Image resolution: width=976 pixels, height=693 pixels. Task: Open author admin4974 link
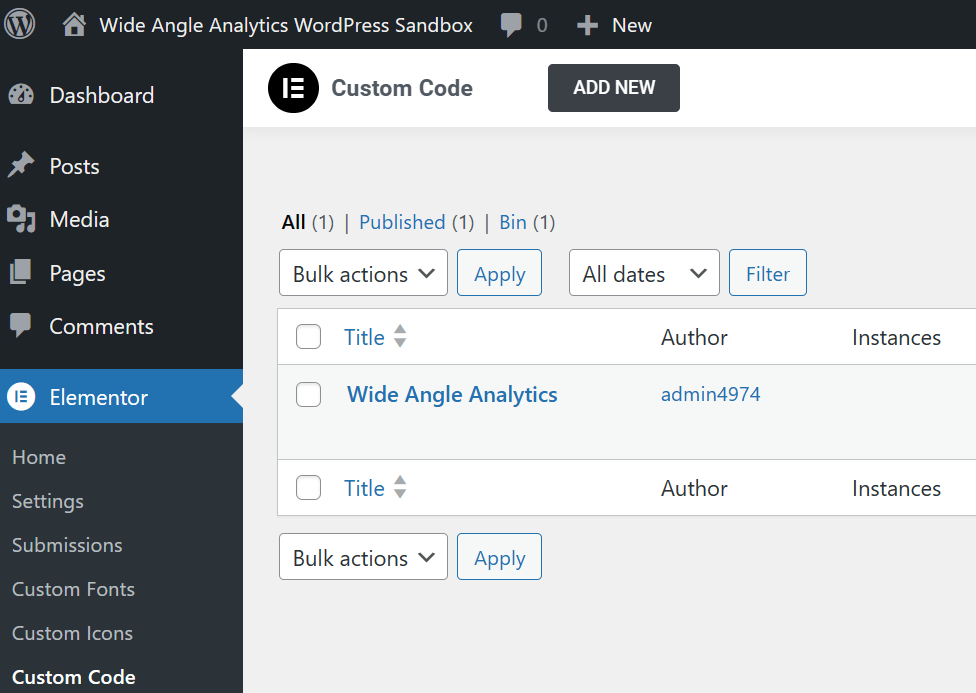click(x=710, y=394)
